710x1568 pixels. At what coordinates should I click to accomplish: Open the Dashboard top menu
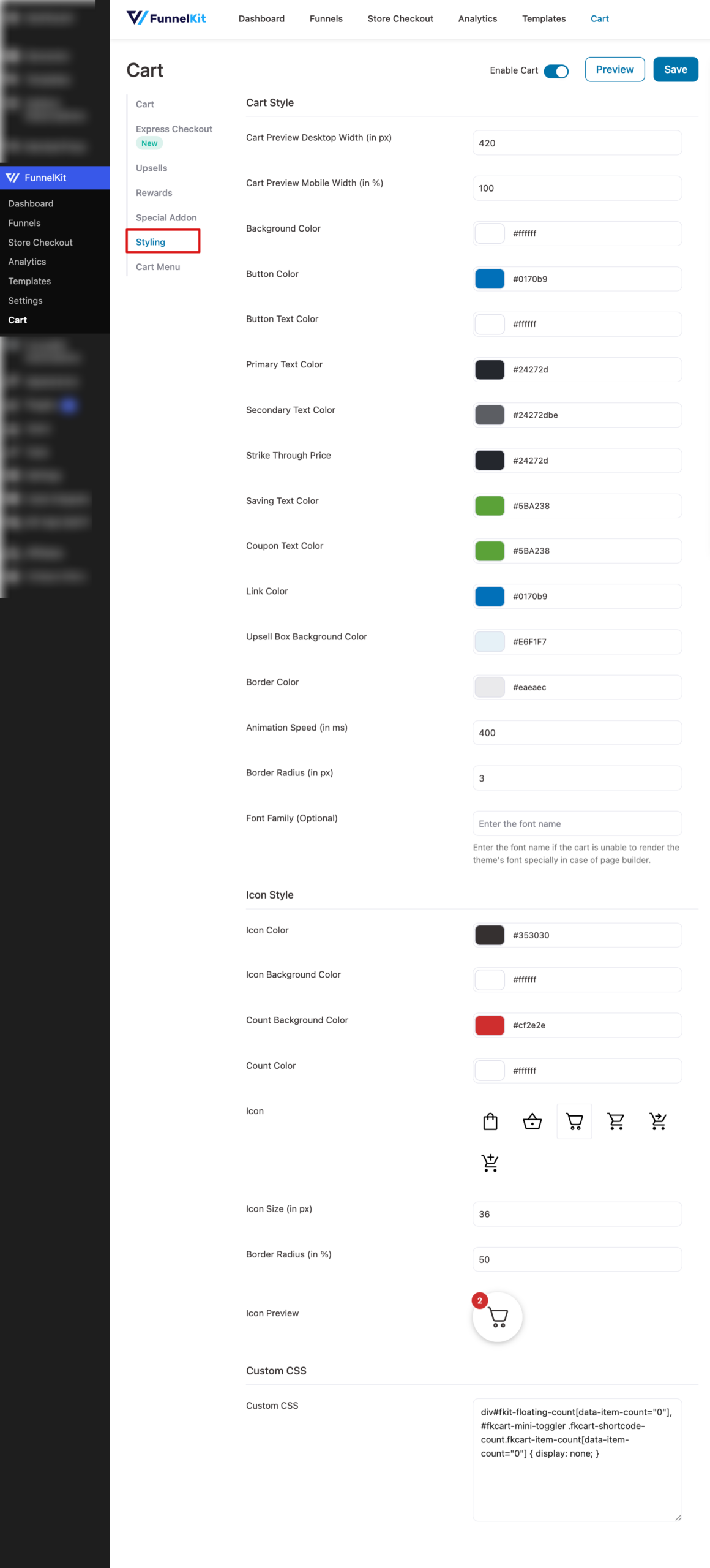(x=261, y=19)
